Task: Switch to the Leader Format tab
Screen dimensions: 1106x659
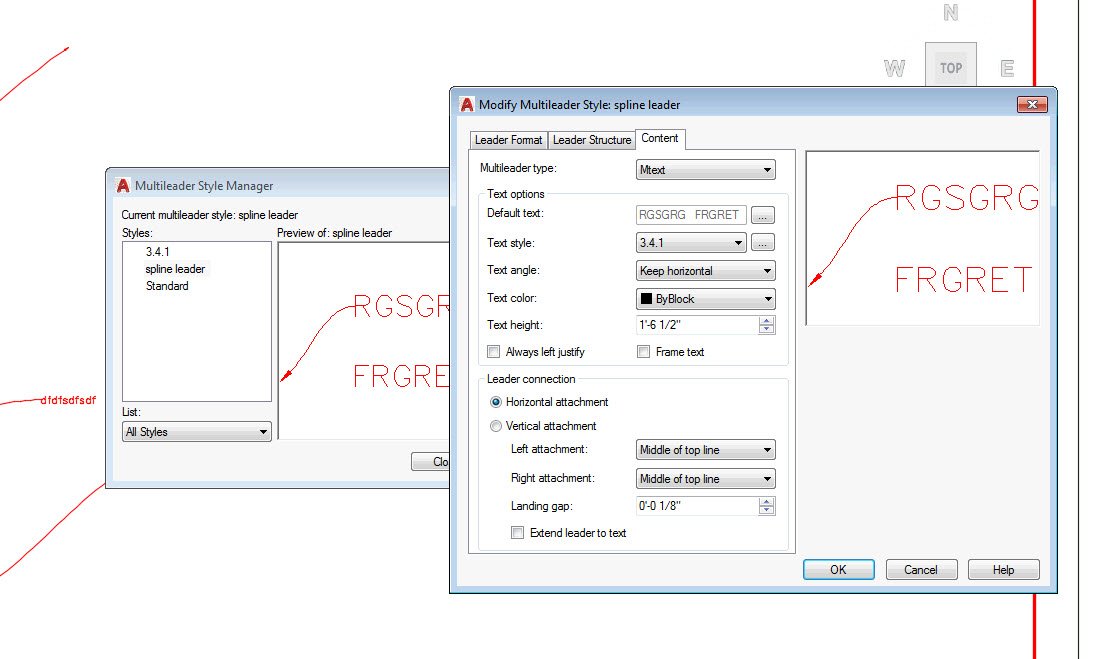Action: [x=509, y=140]
